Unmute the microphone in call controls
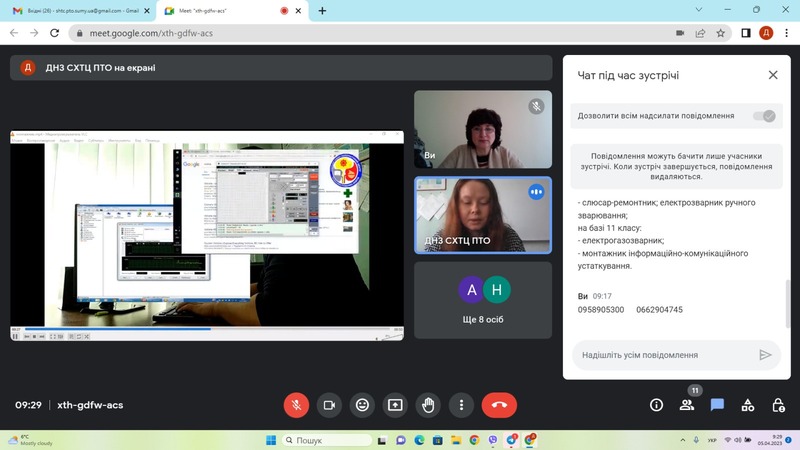 click(x=296, y=405)
